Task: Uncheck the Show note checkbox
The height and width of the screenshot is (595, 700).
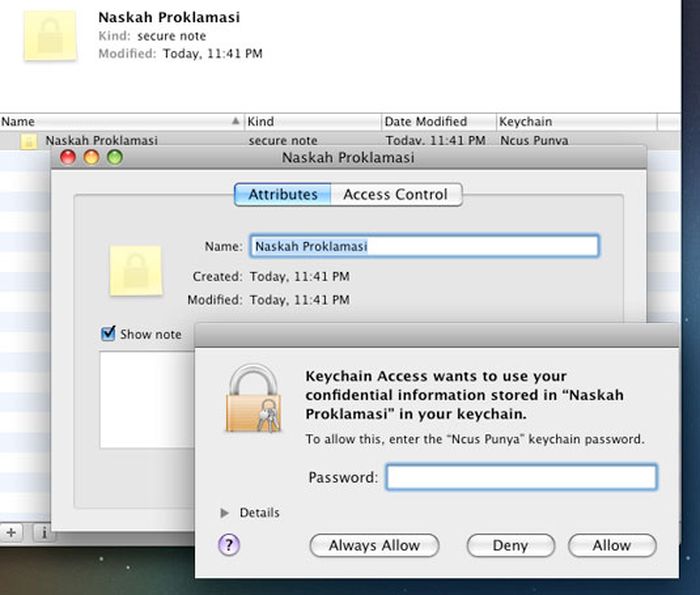Action: [x=108, y=333]
